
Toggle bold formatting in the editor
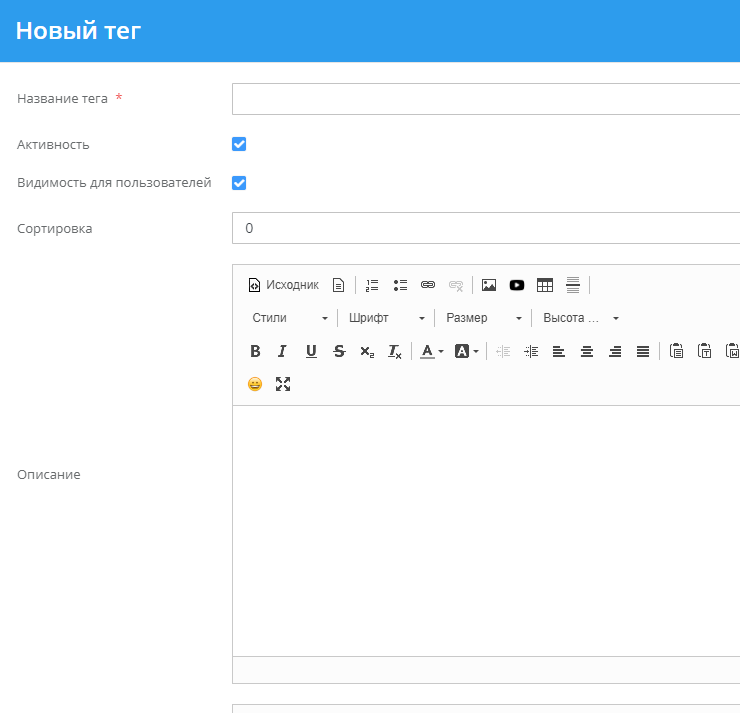pos(255,351)
